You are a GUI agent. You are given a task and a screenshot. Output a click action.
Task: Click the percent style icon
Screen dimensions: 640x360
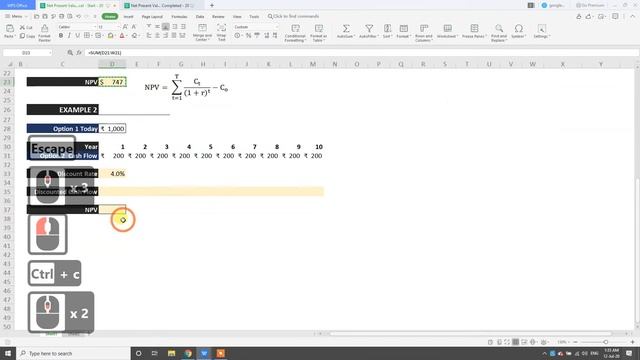click(x=248, y=36)
